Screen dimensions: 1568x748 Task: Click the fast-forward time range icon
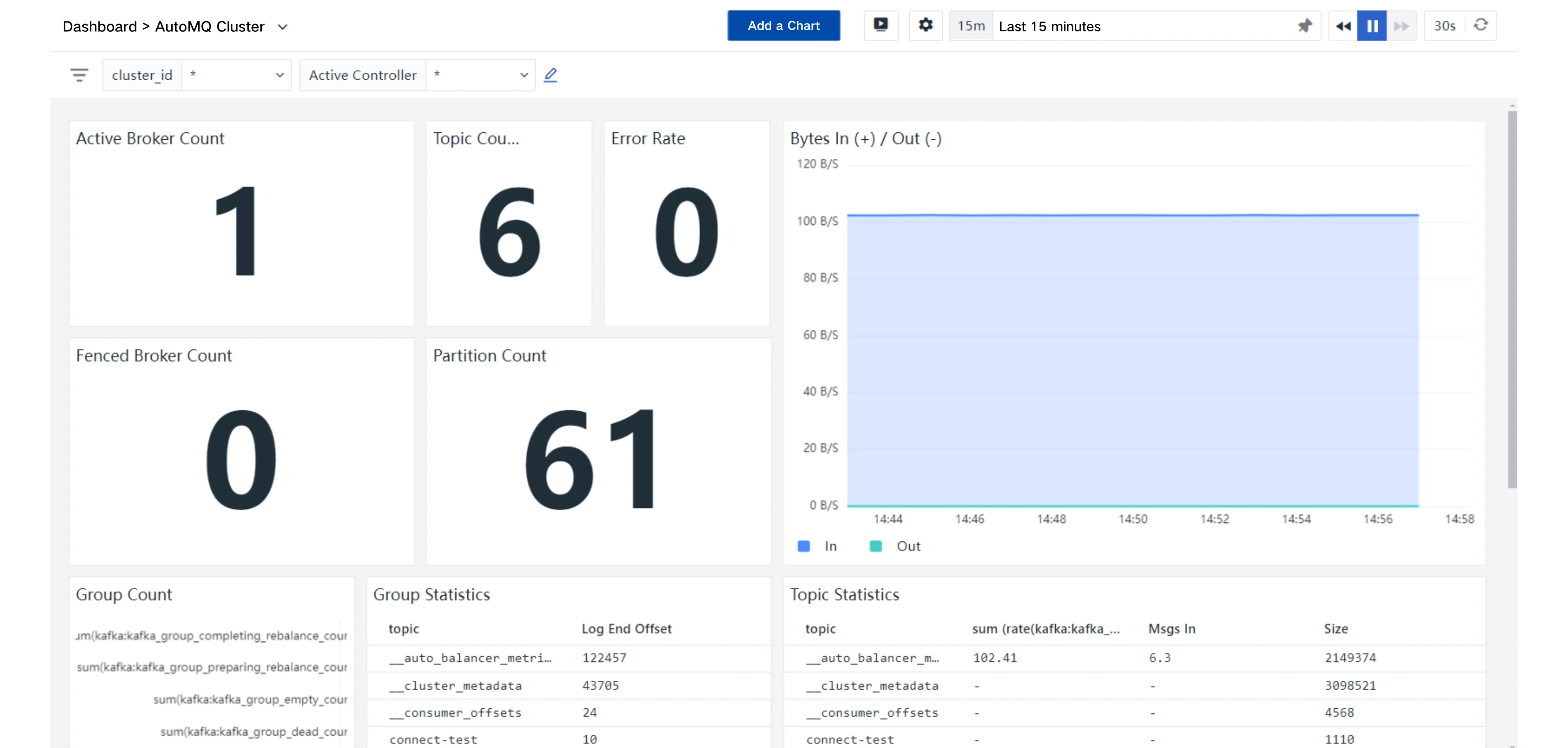(1401, 26)
